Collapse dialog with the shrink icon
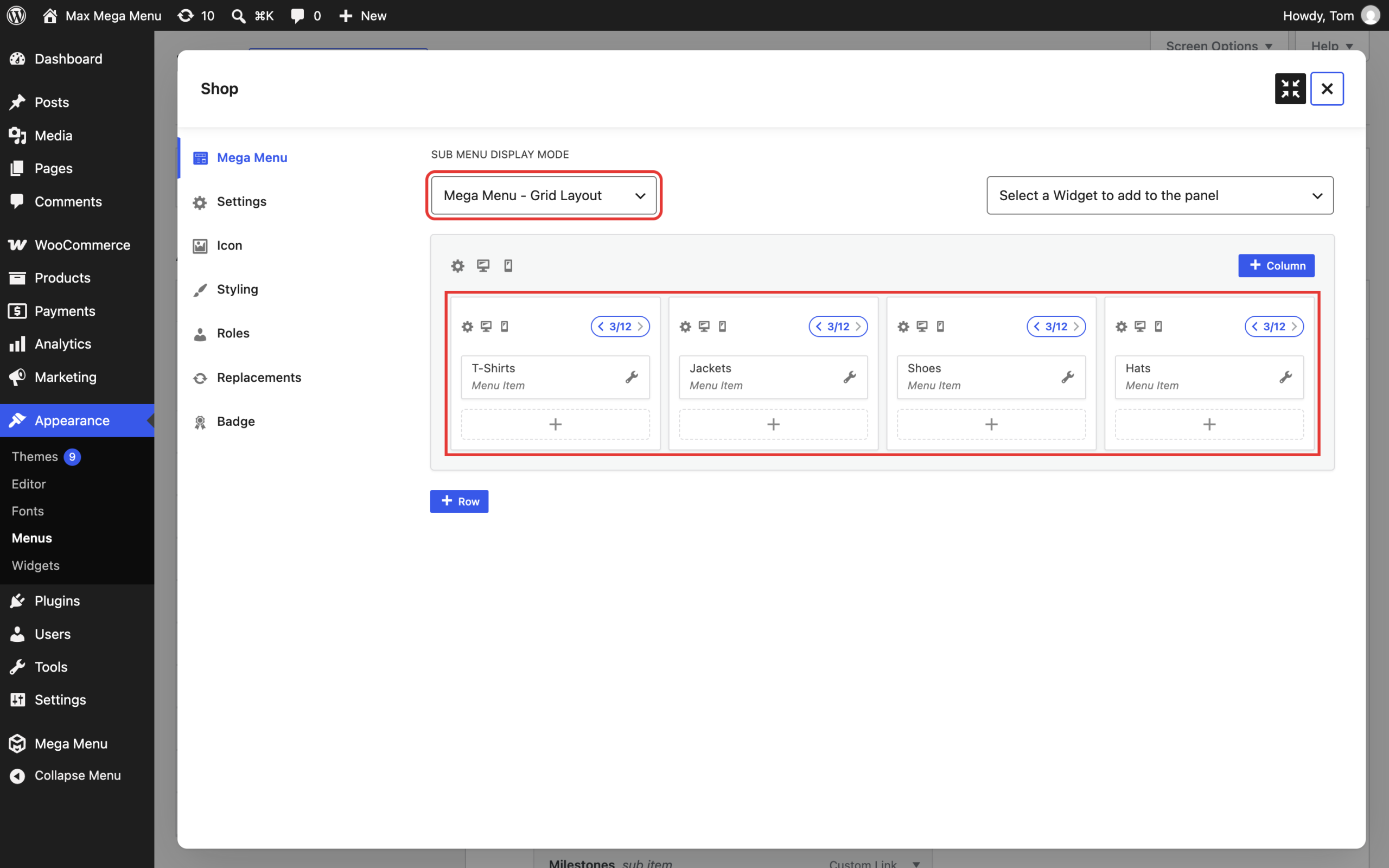Screen dimensions: 1389x868 tap(1290, 89)
